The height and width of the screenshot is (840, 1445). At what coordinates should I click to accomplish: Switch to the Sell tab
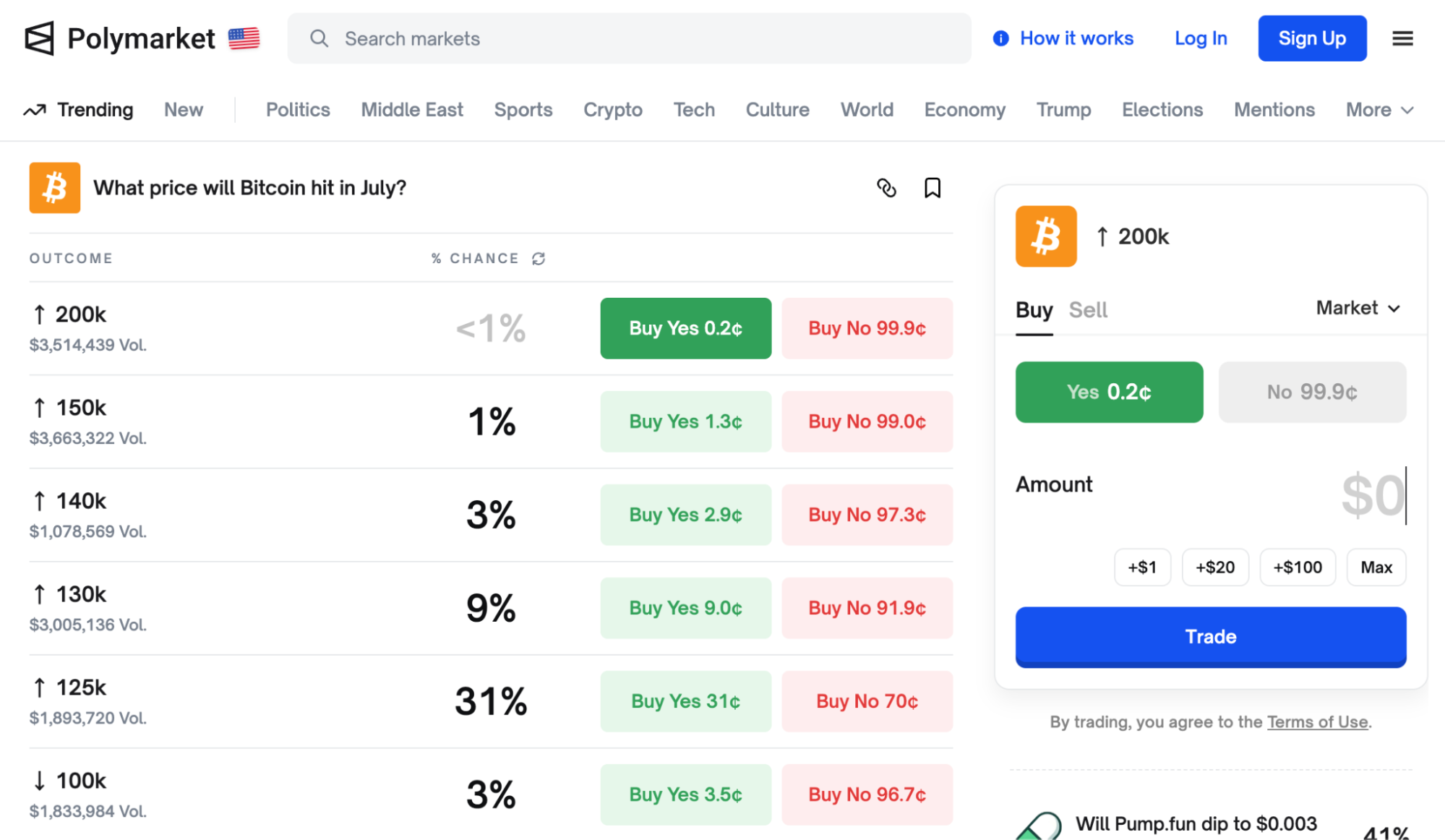click(1088, 310)
